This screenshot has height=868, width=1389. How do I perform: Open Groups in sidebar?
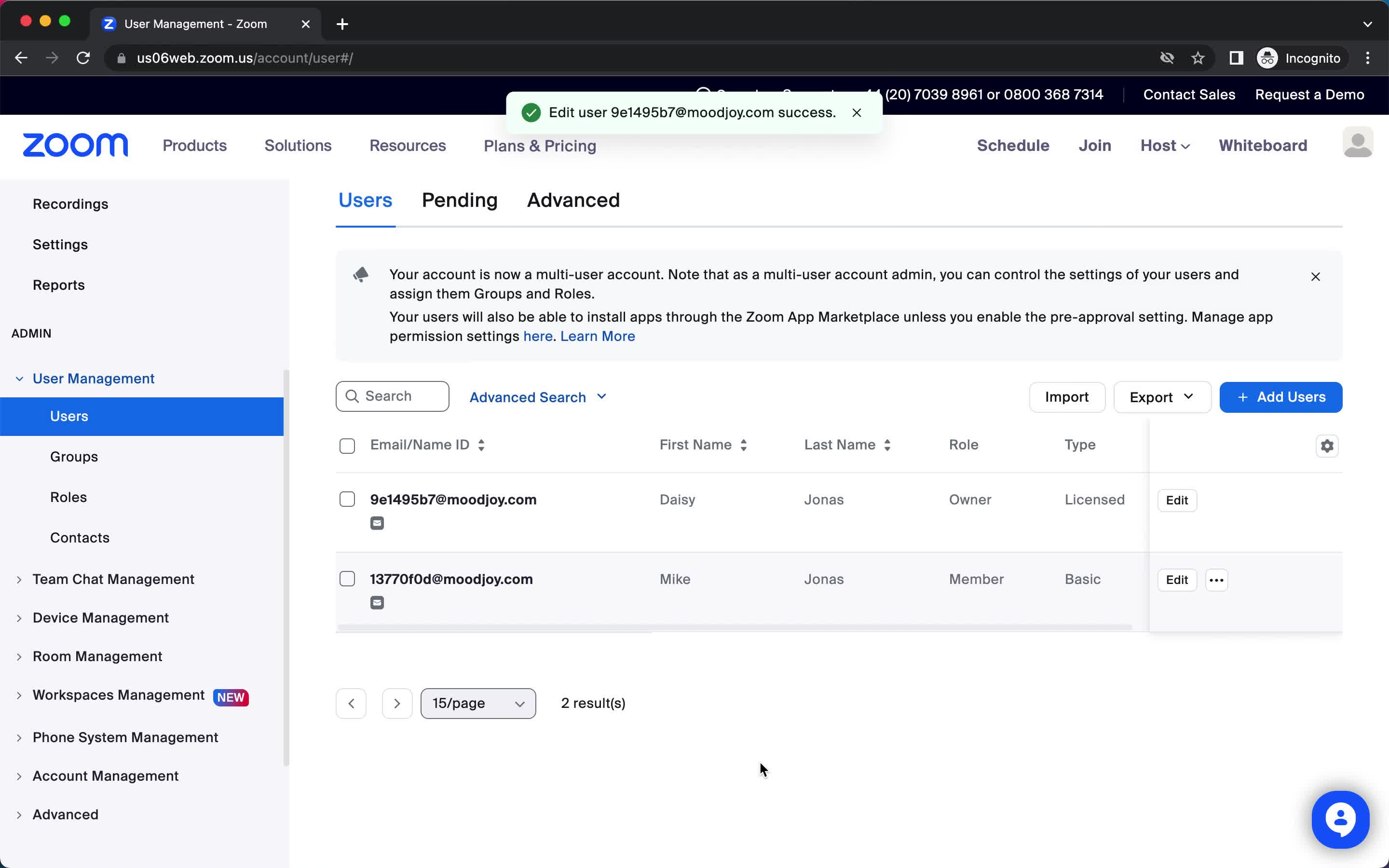74,457
